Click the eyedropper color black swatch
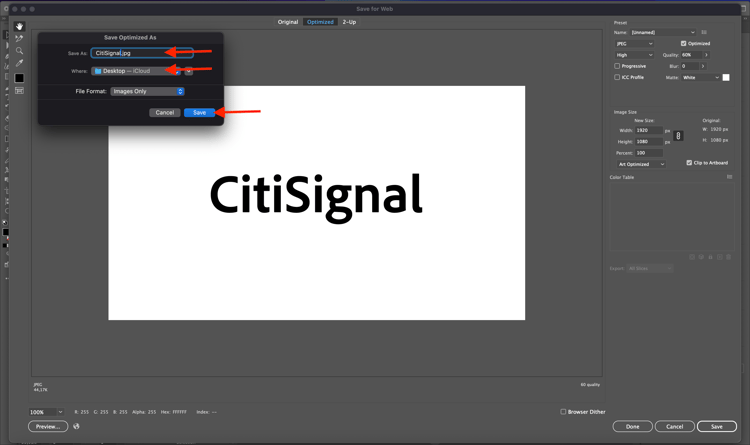The width and height of the screenshot is (750, 445). point(19,78)
